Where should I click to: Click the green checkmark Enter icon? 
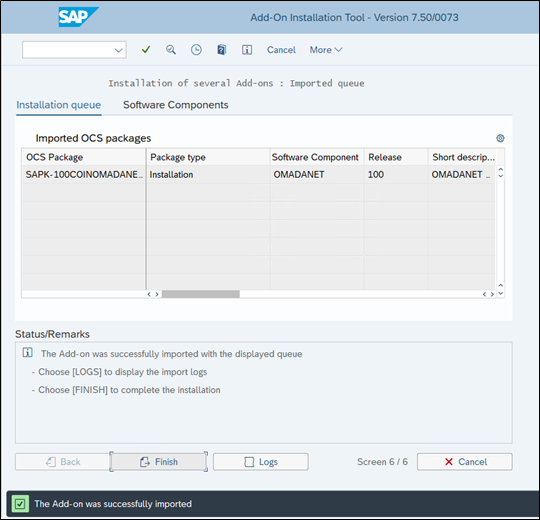pos(146,50)
